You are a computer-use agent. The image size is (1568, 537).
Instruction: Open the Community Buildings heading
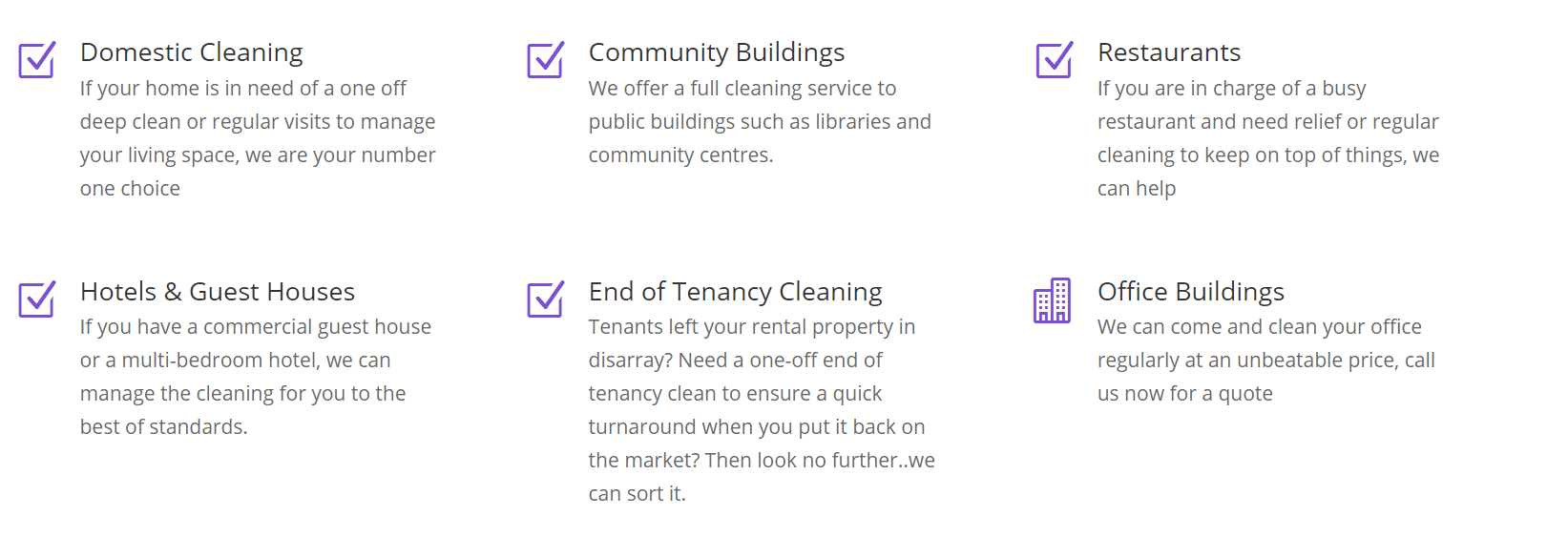pos(717,52)
